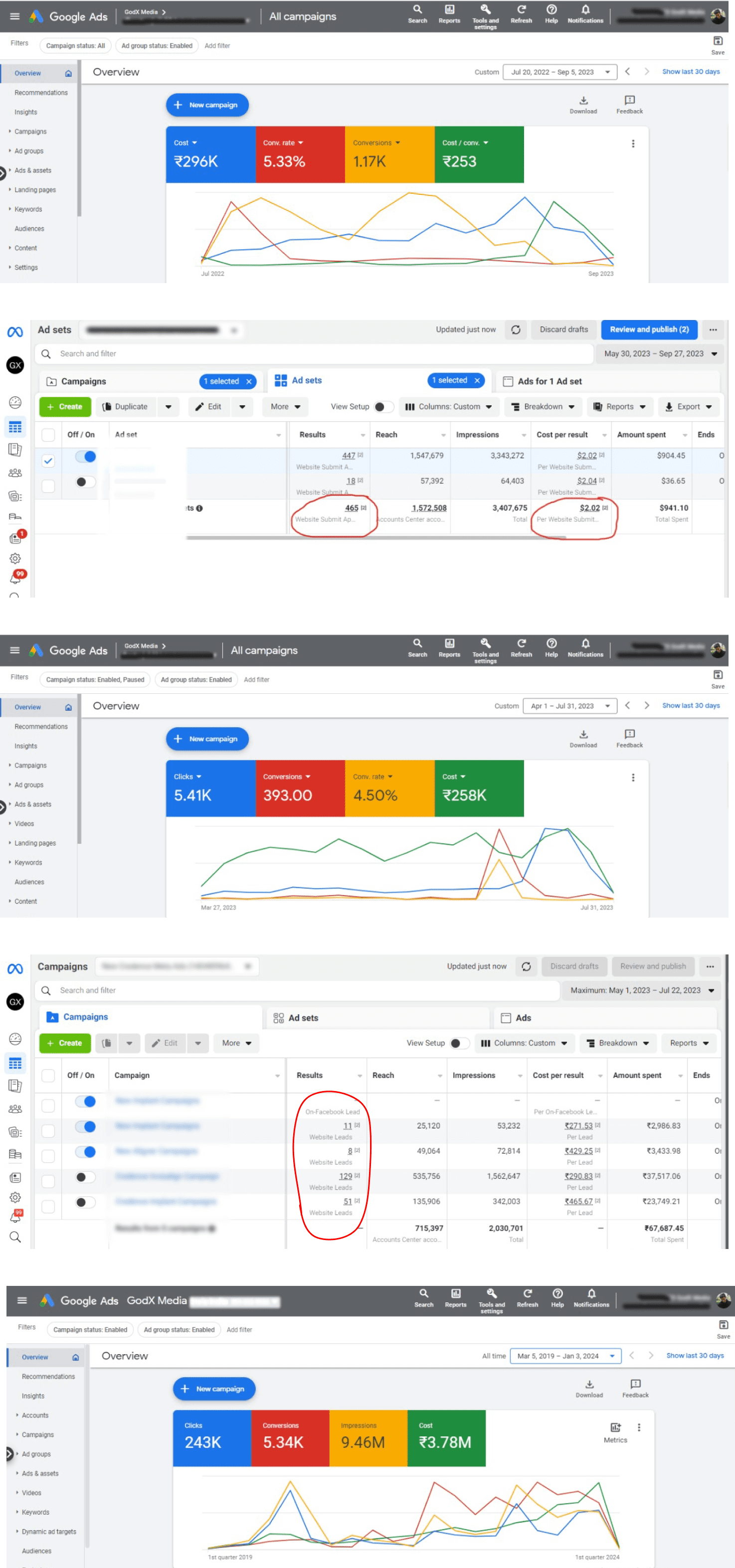The height and width of the screenshot is (1568, 735).
Task: Open Tools and settings in top Google Ads panel
Action: click(x=485, y=16)
